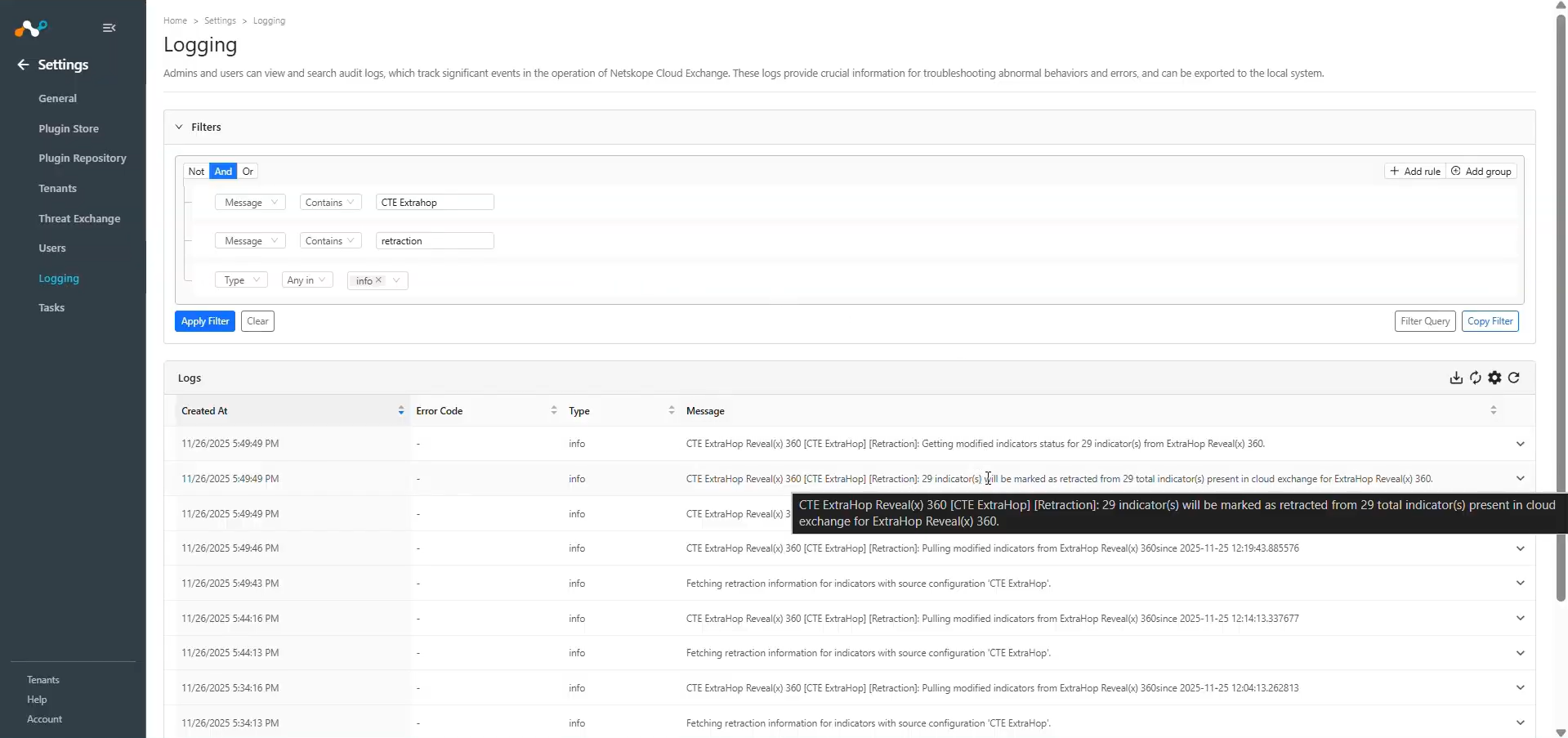Viewport: 1568px width, 738px height.
Task: Click the Apply Filter button
Action: click(x=205, y=321)
